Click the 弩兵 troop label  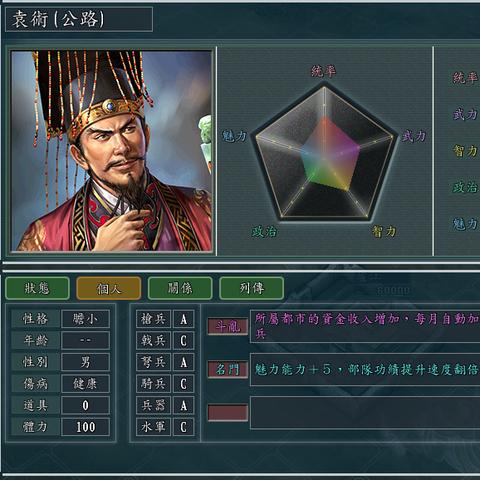tap(153, 362)
